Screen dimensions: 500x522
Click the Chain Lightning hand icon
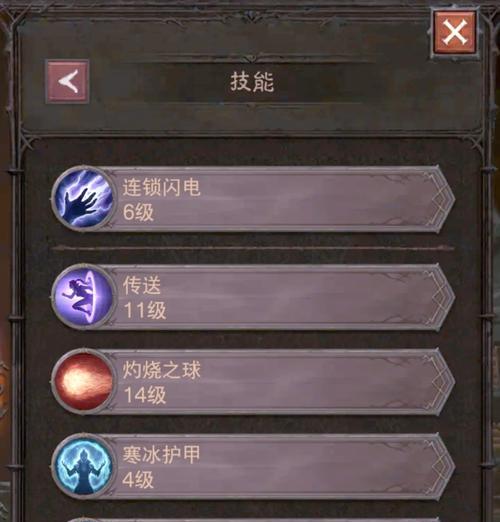tap(82, 198)
